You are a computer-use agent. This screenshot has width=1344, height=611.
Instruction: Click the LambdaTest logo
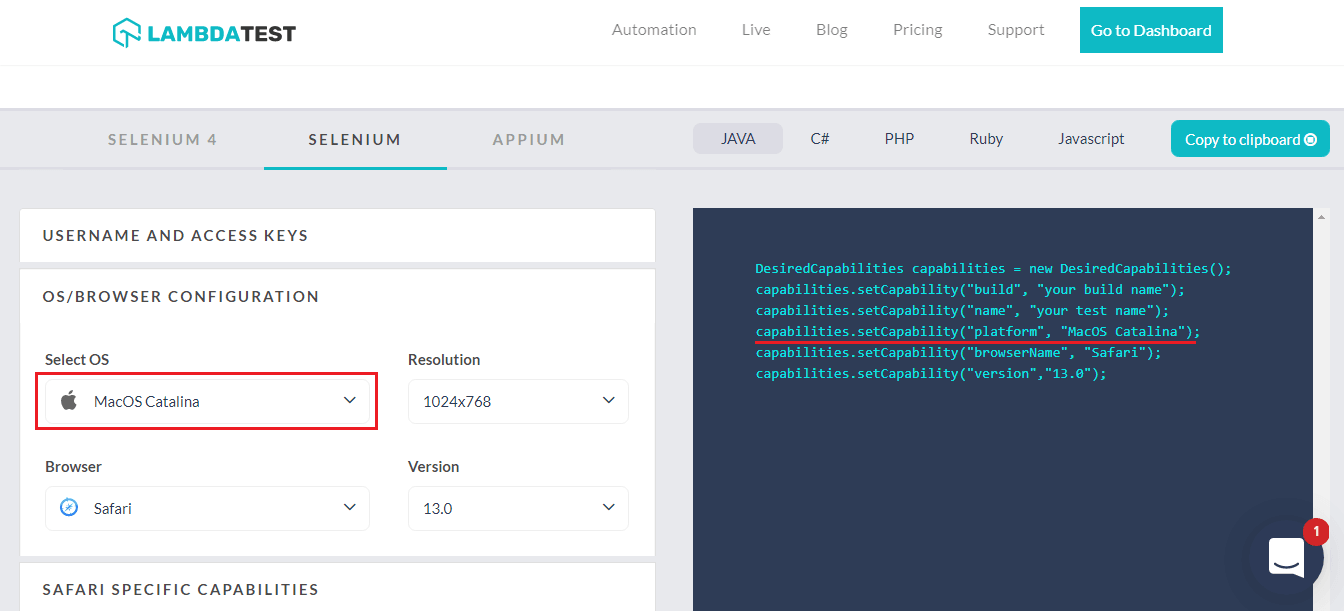pyautogui.click(x=204, y=32)
